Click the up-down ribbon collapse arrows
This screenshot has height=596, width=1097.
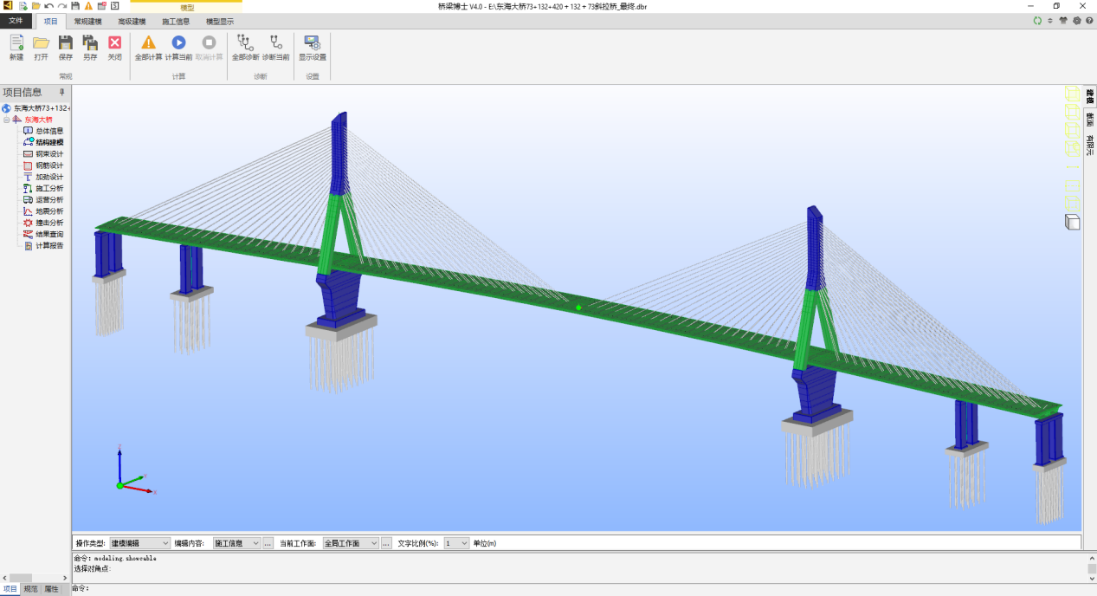[x=1050, y=21]
